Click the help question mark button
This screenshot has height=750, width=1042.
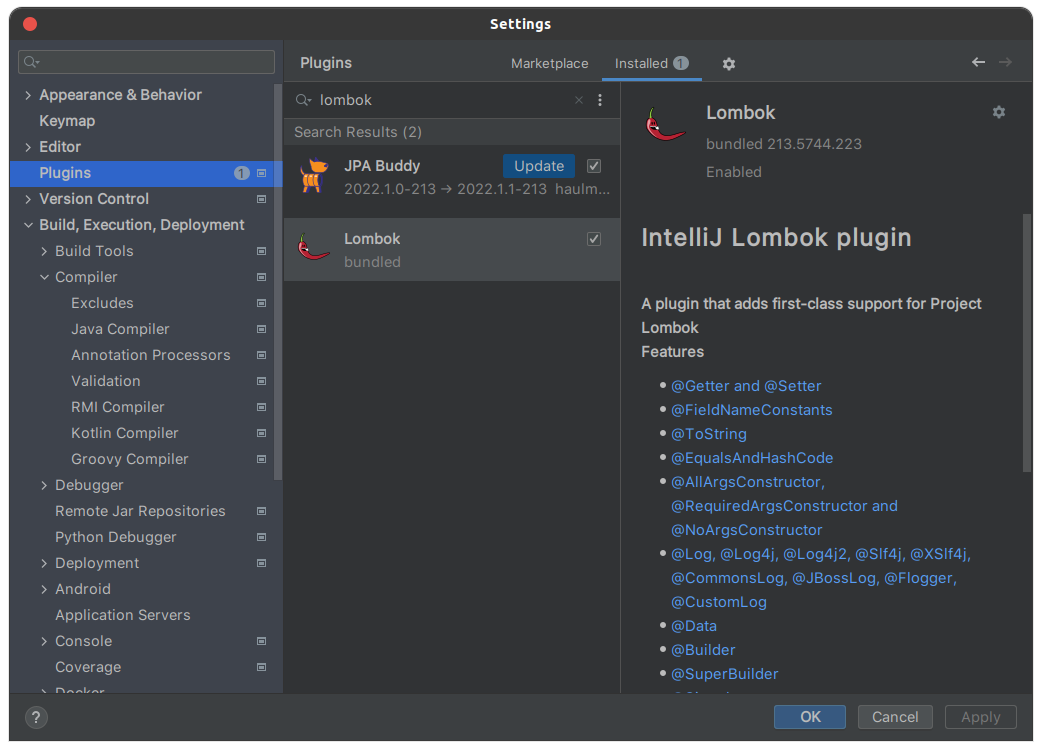point(36,717)
